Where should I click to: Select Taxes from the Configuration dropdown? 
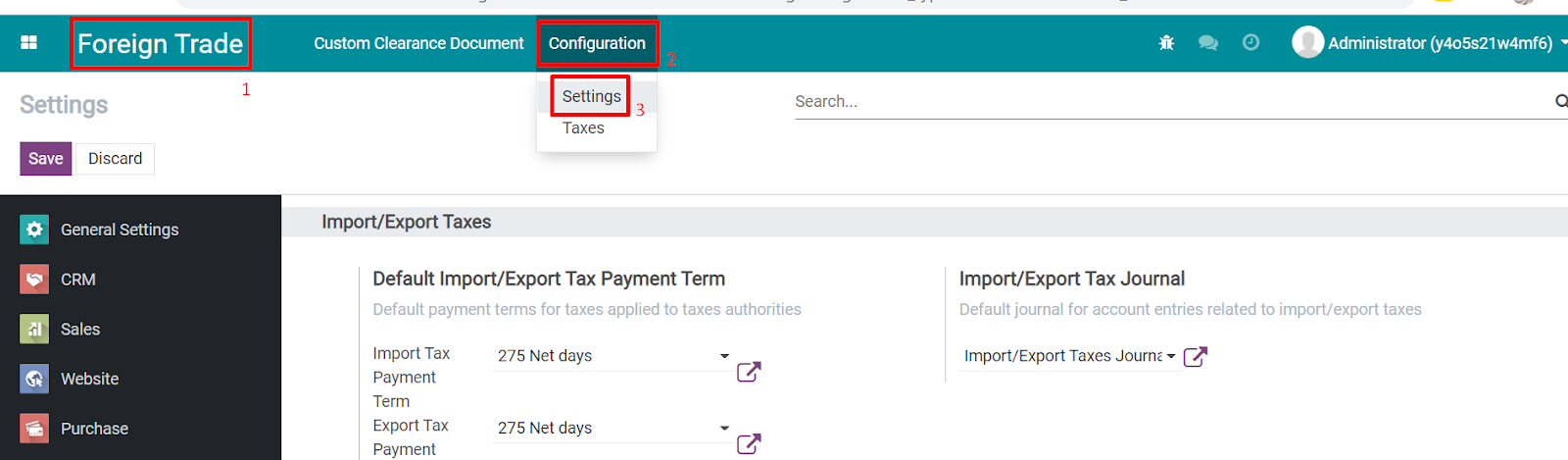pyautogui.click(x=583, y=128)
